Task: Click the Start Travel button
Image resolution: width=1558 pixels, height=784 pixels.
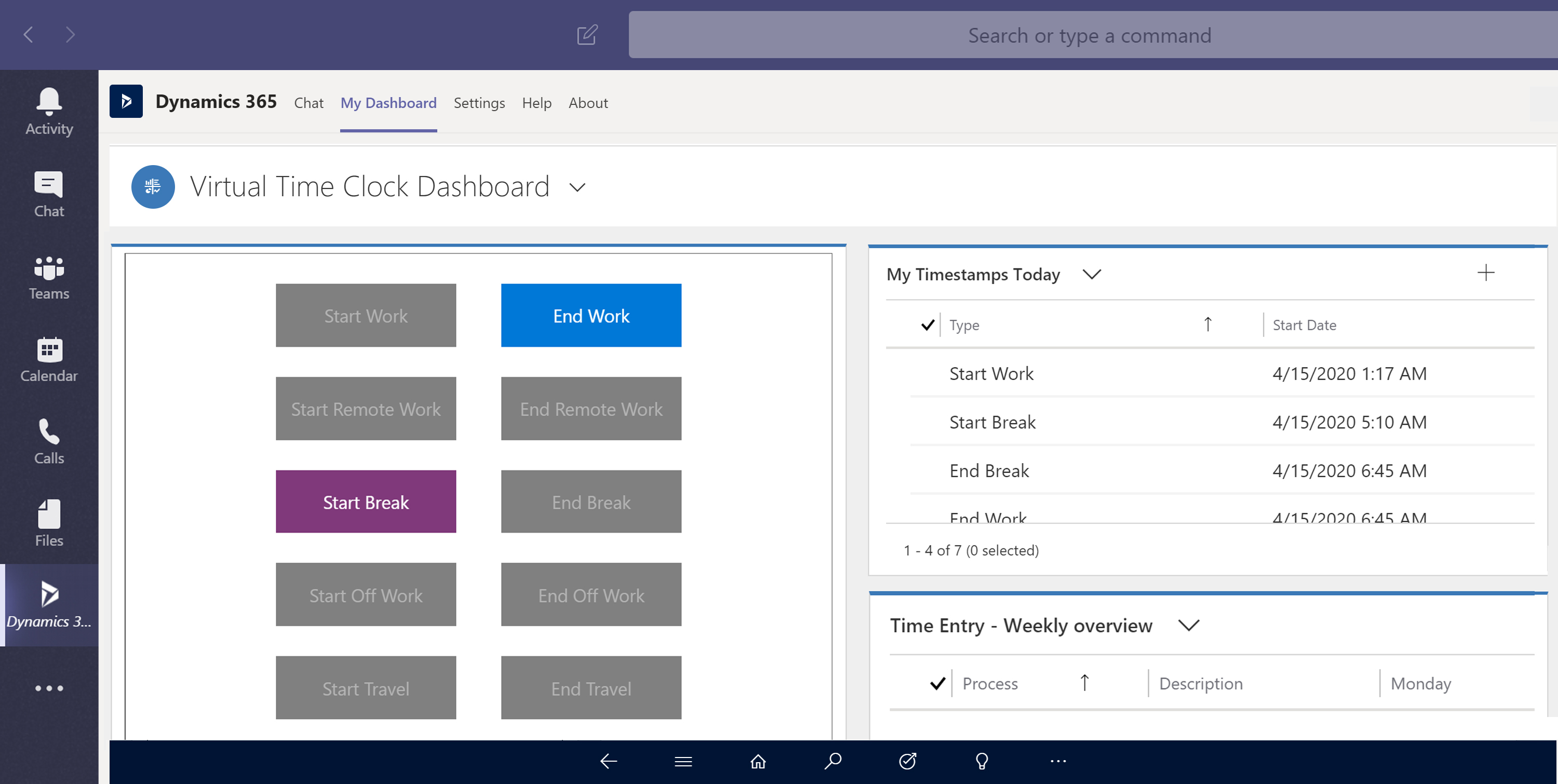Action: [366, 688]
